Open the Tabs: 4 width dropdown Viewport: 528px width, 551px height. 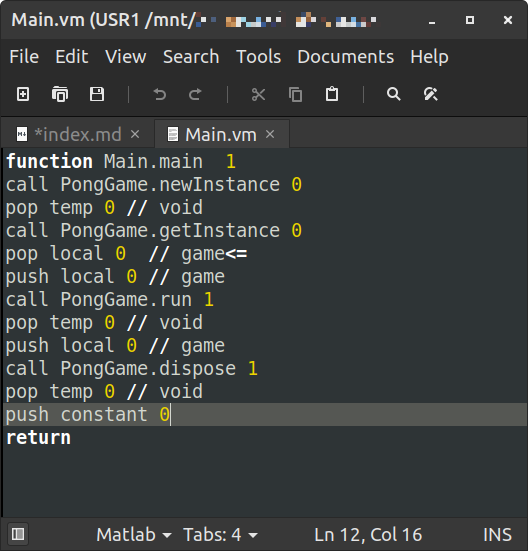tap(220, 534)
